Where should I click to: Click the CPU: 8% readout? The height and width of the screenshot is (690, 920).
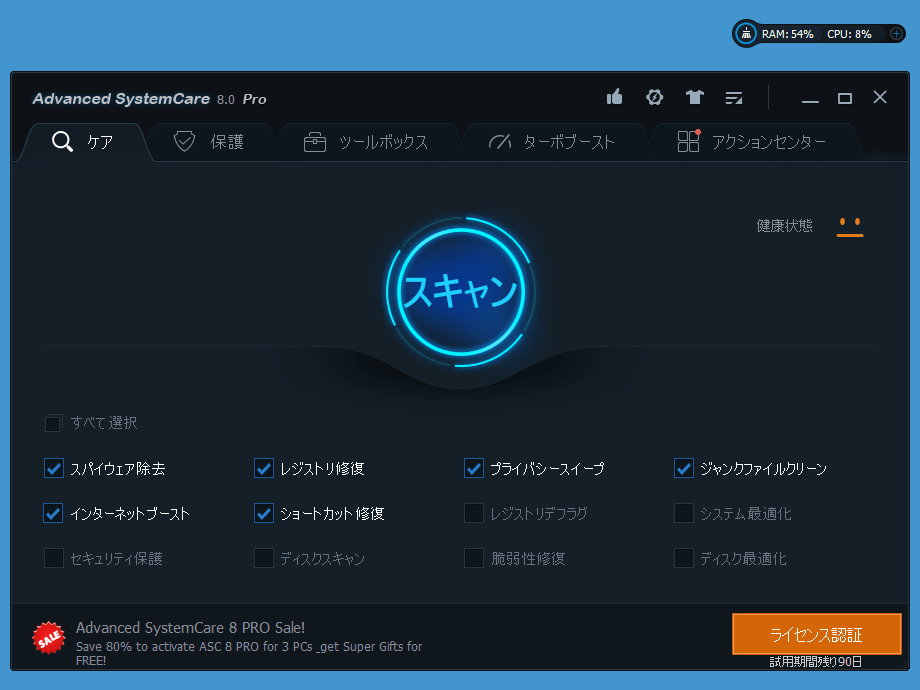(849, 34)
